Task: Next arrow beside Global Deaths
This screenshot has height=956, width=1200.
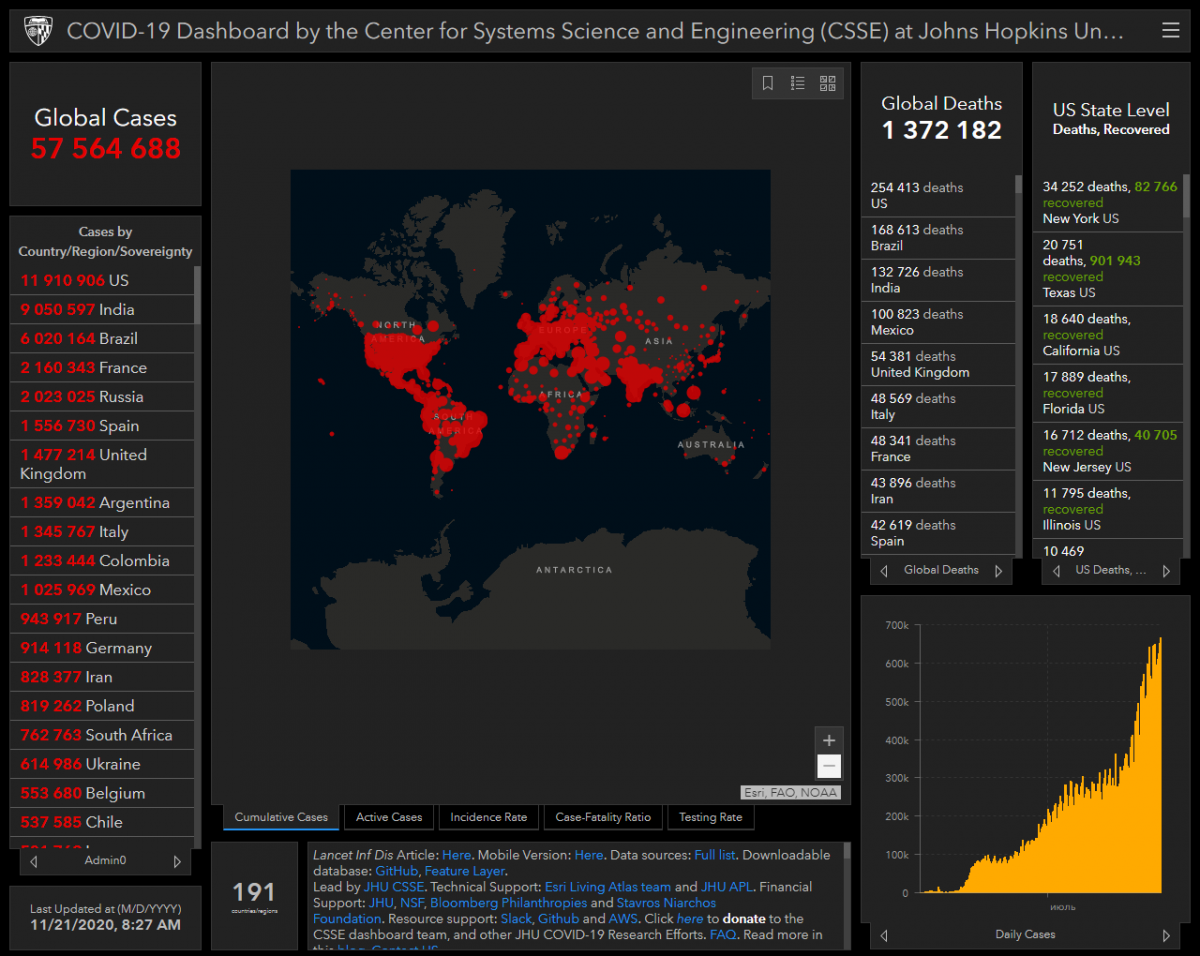Action: point(998,571)
